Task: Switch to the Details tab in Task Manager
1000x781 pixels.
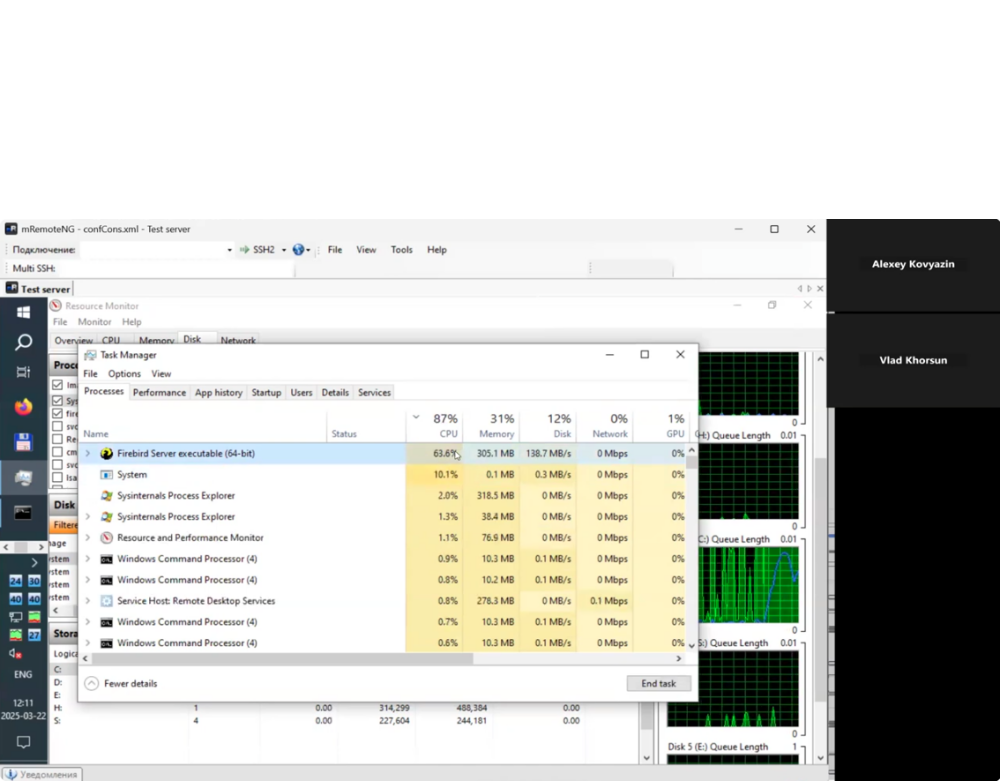Action: 335,393
